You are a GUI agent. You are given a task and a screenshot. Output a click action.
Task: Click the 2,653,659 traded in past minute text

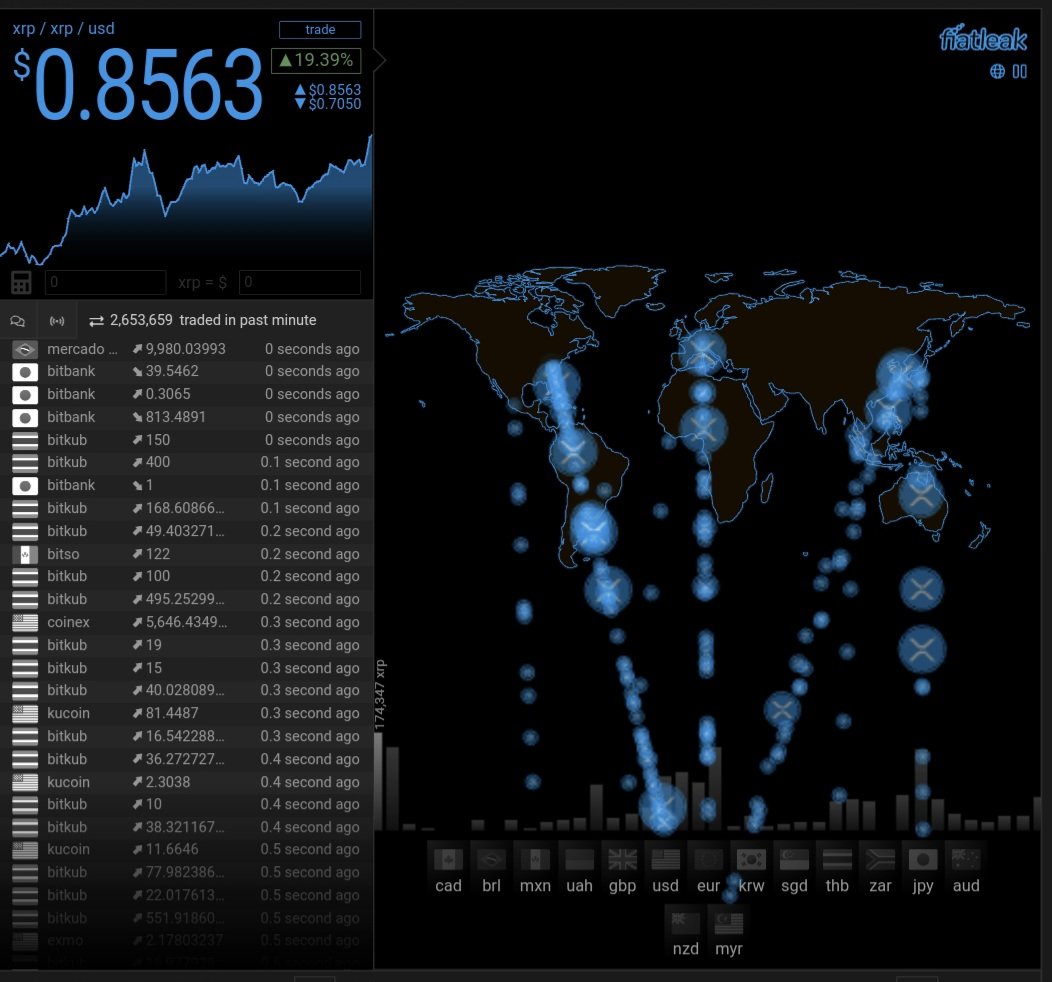click(x=213, y=321)
